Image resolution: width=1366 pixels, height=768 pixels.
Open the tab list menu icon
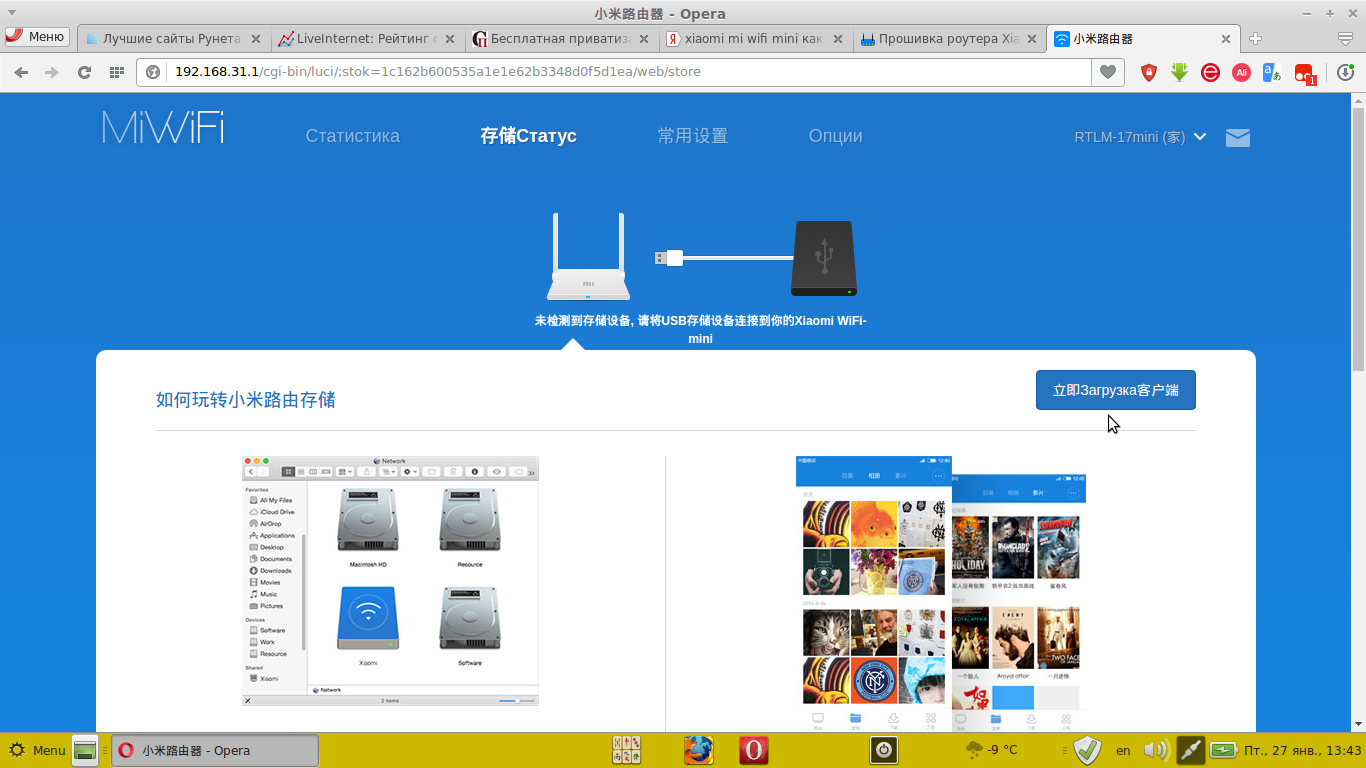1346,39
